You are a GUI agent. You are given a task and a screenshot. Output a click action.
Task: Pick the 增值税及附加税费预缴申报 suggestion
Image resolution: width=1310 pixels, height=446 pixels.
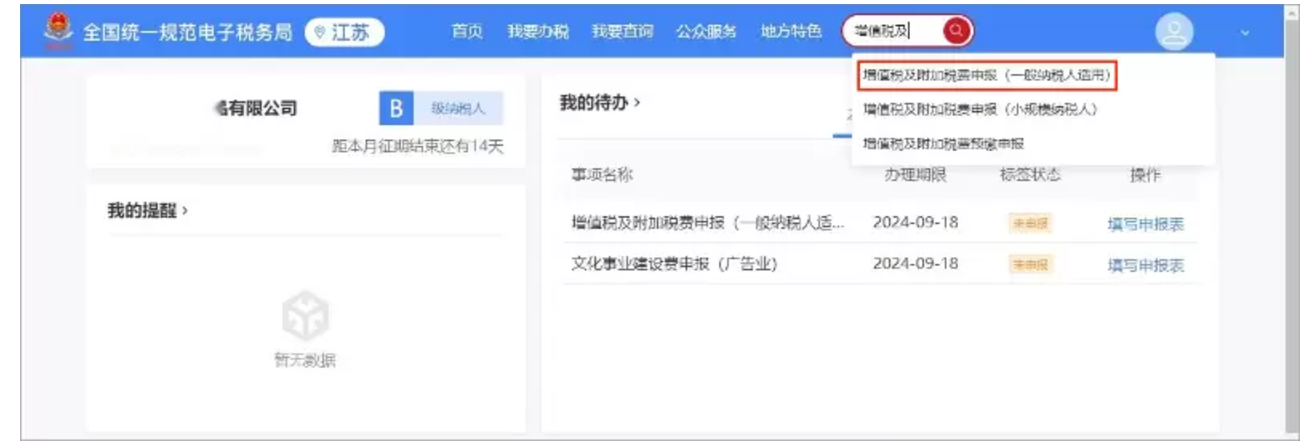coord(943,143)
